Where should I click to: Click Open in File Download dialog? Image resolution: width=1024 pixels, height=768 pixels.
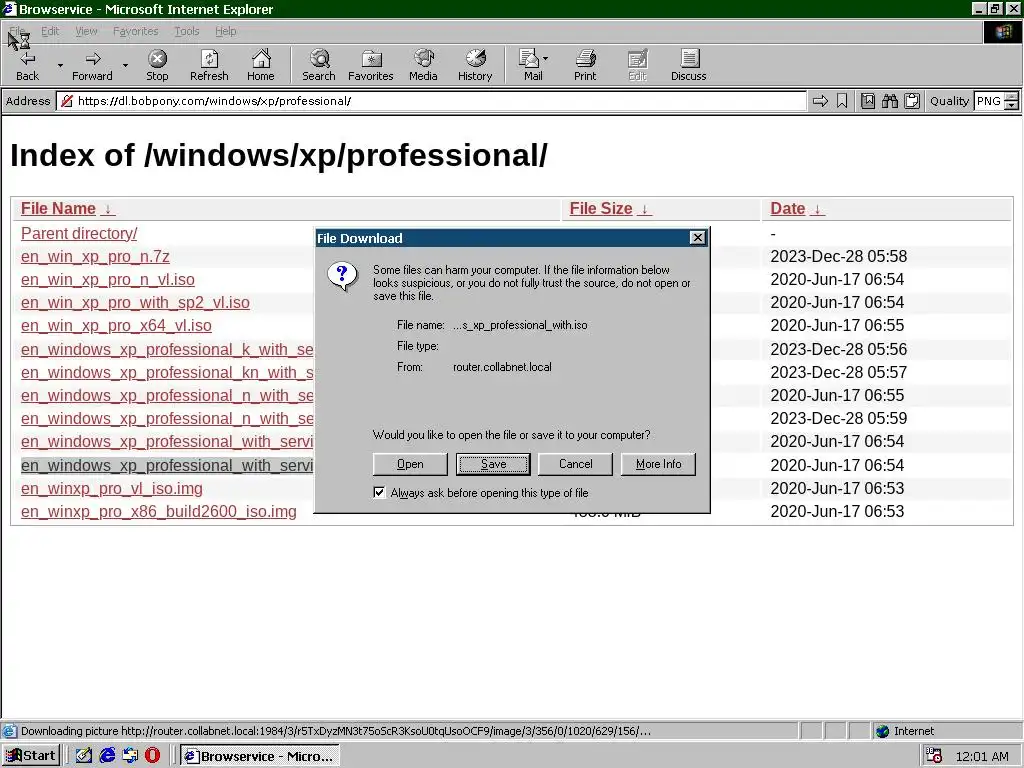410,464
